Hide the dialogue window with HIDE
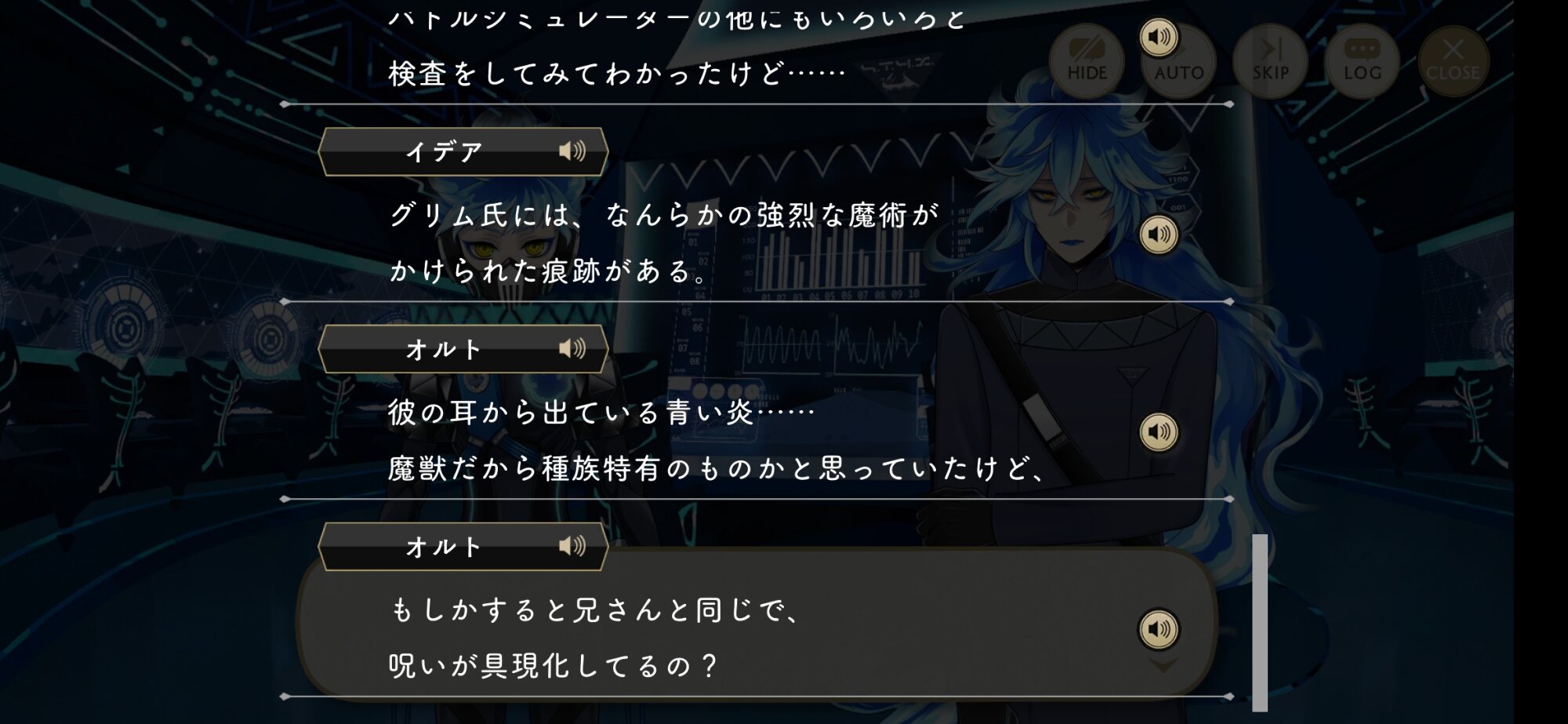1568x724 pixels. point(1087,61)
